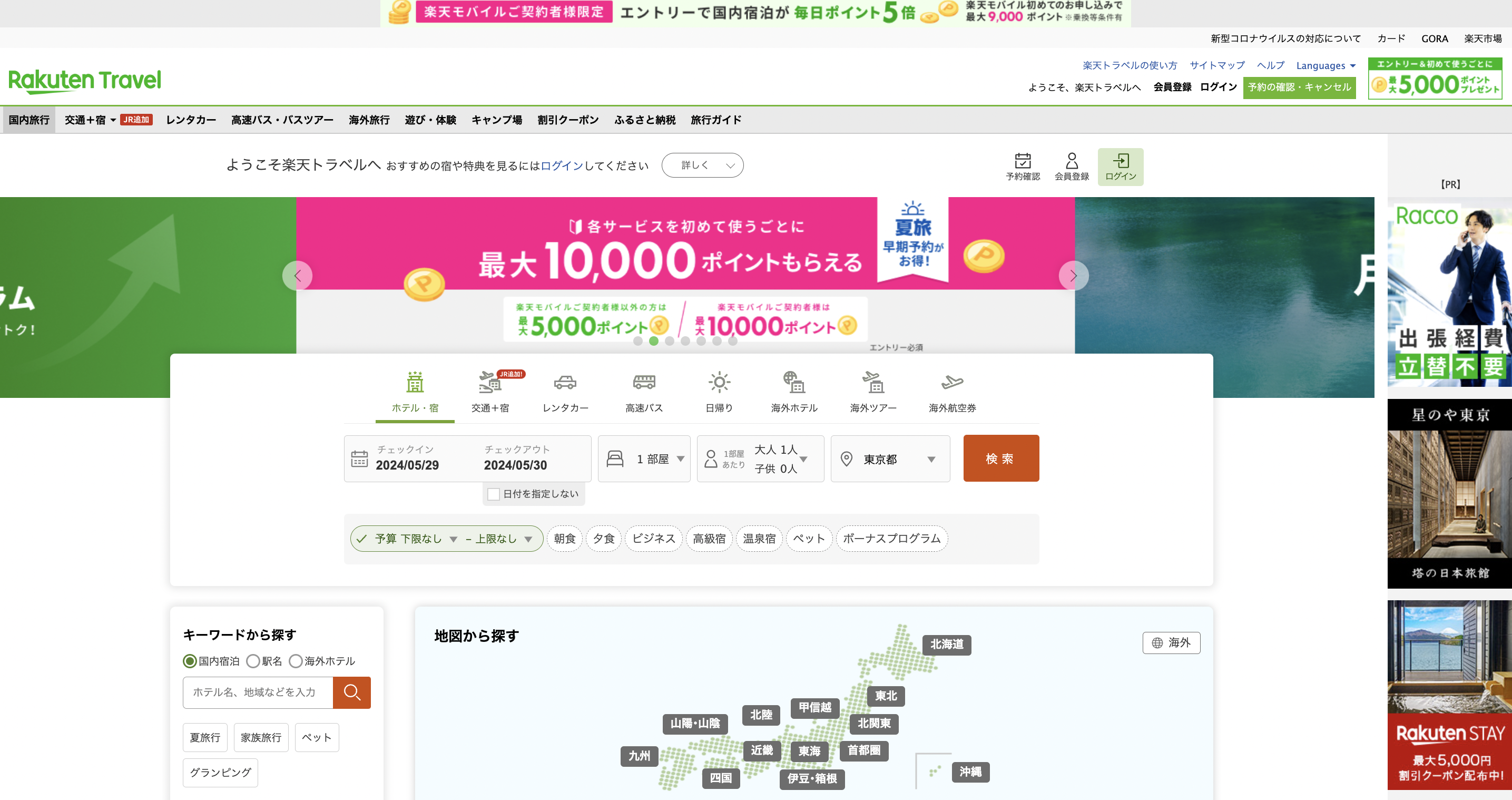1512x800 pixels.
Task: Open the 高速バス・バスツアー menu item
Action: click(x=282, y=120)
